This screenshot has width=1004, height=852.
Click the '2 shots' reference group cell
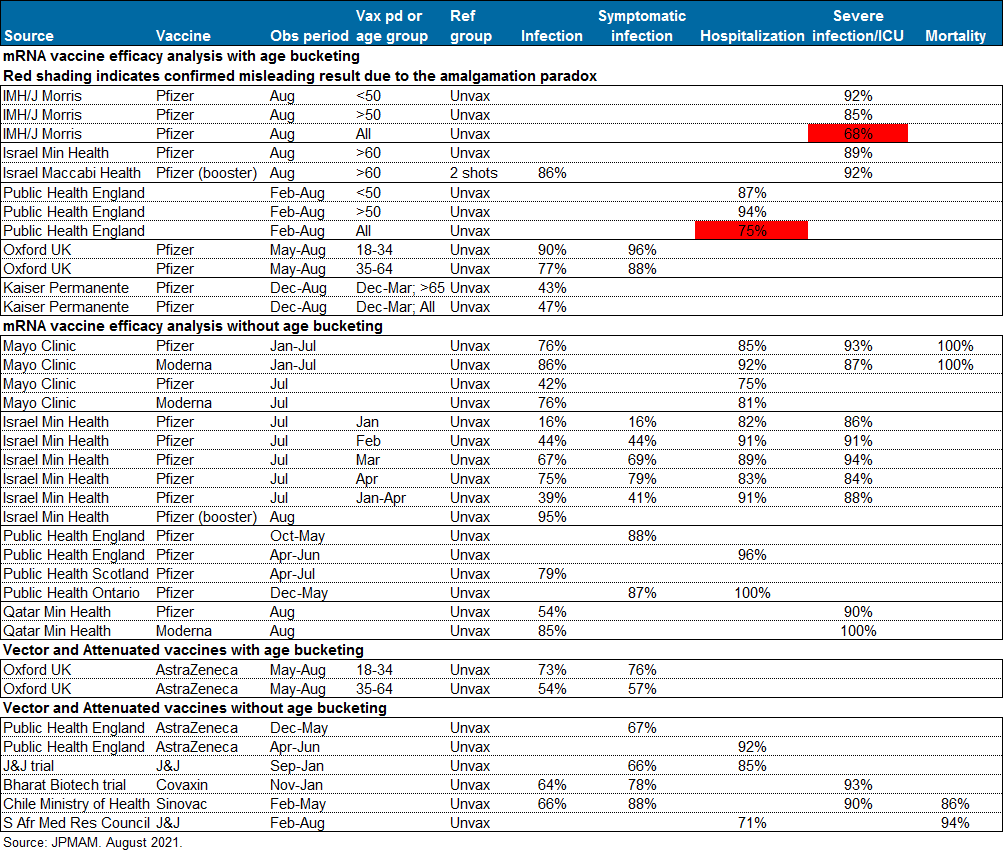[474, 173]
